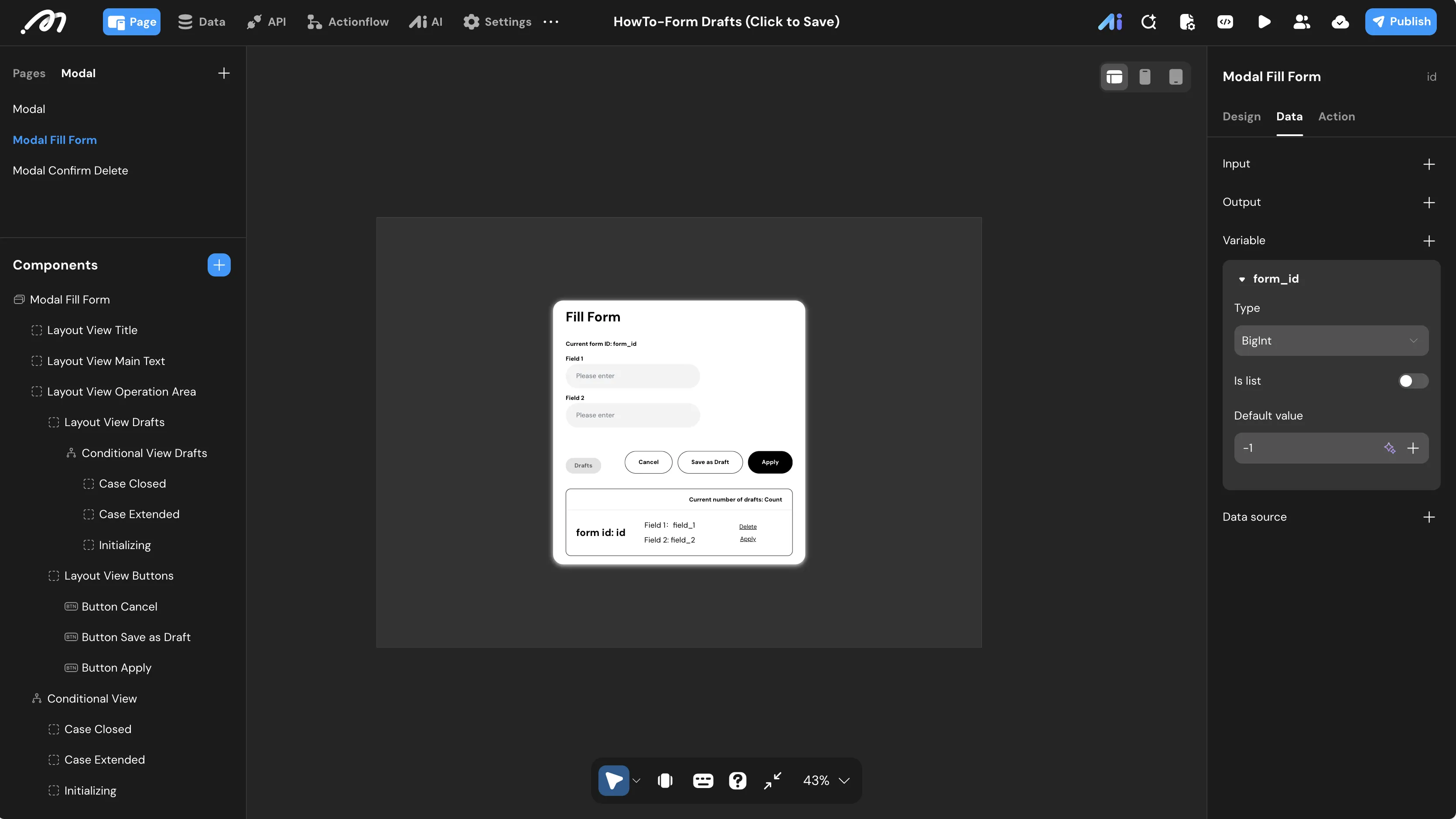Click the collapse fit-to-screen arrows icon
Viewport: 1456px width, 819px height.
772,781
